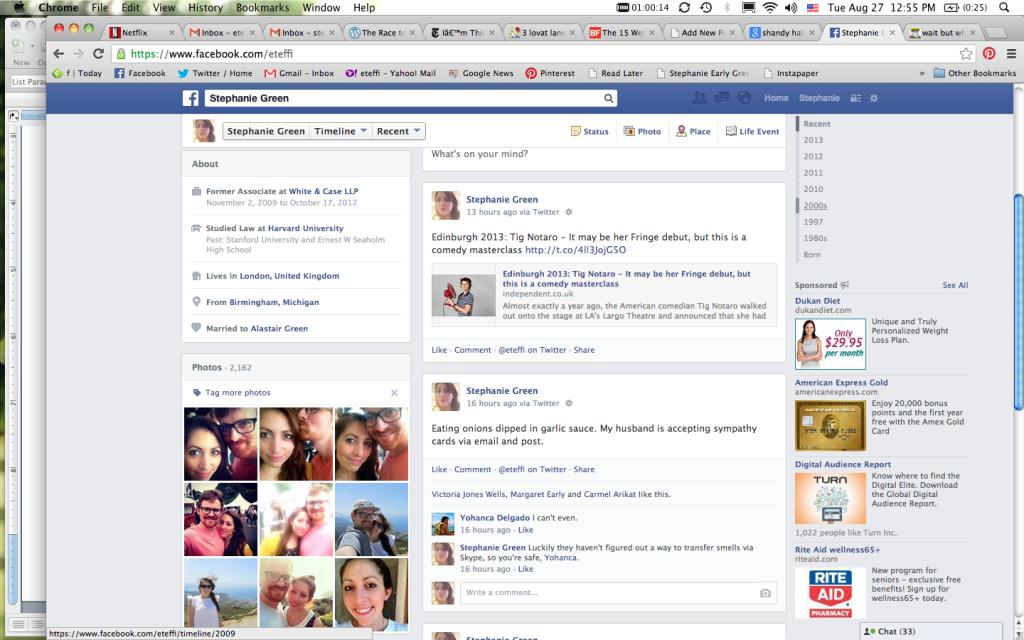Open the American Express Gold card image

click(830, 426)
